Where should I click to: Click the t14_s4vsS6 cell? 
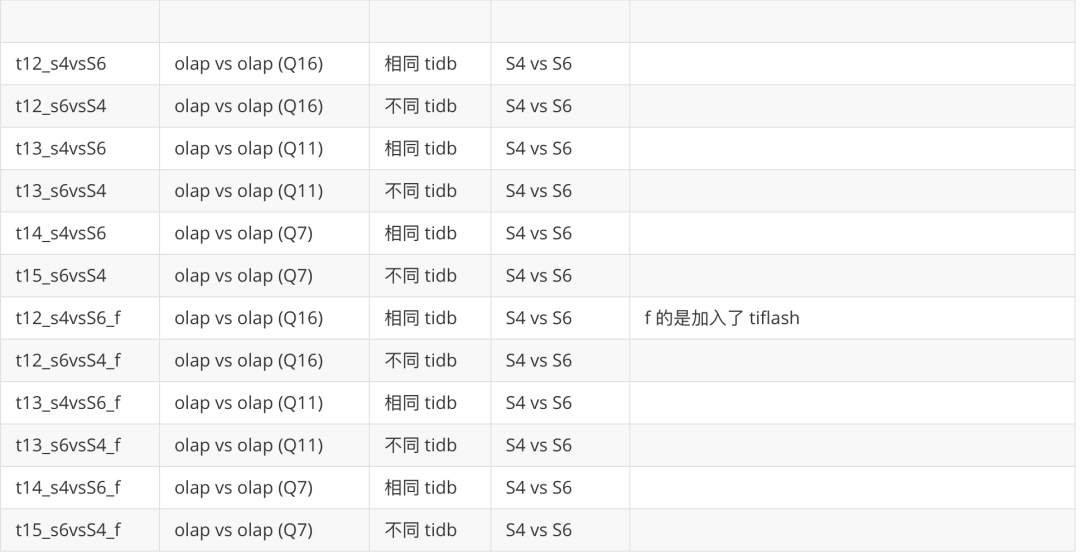pyautogui.click(x=61, y=233)
